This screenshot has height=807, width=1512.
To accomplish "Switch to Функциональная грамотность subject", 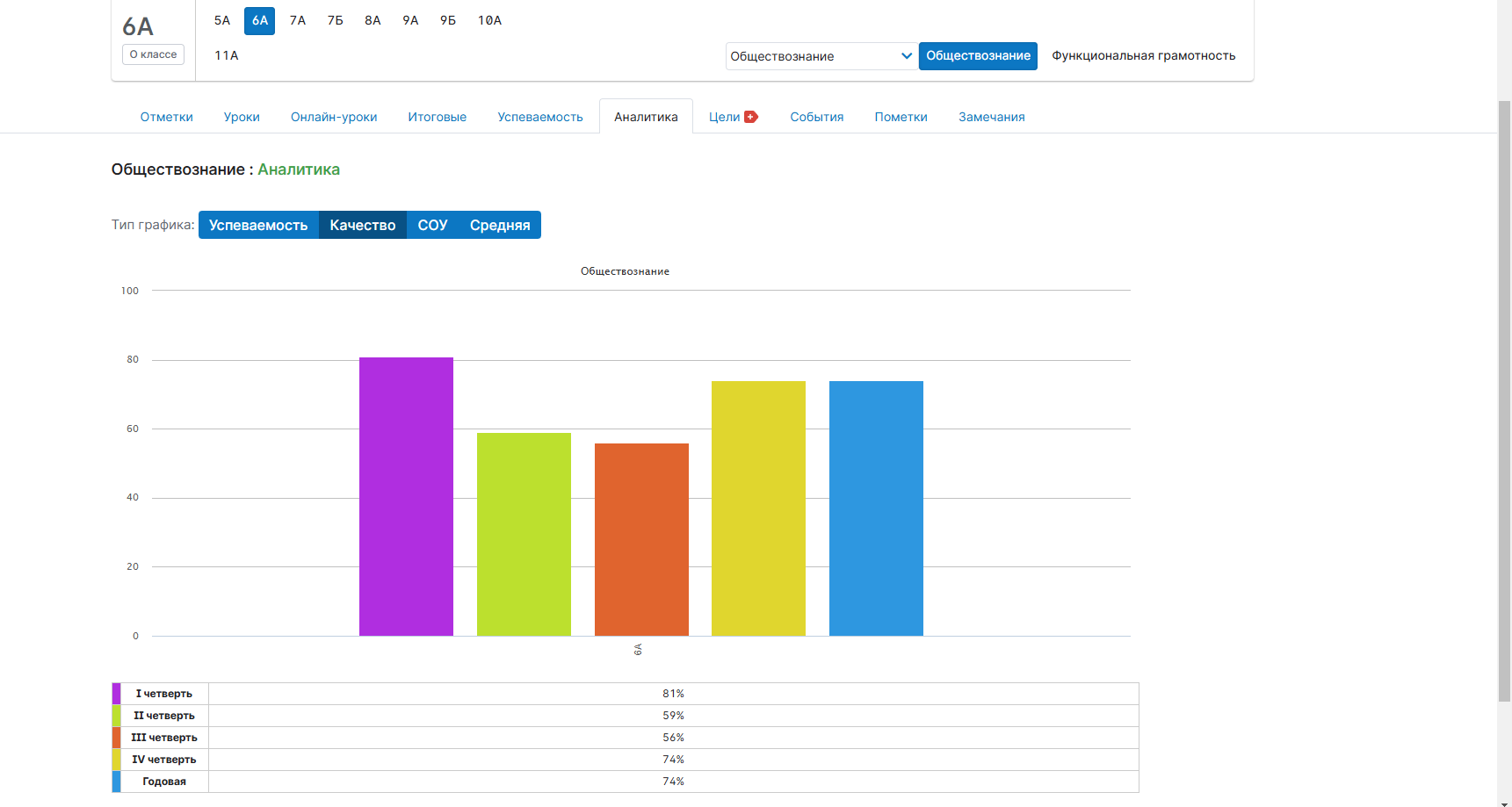I will (x=1144, y=55).
